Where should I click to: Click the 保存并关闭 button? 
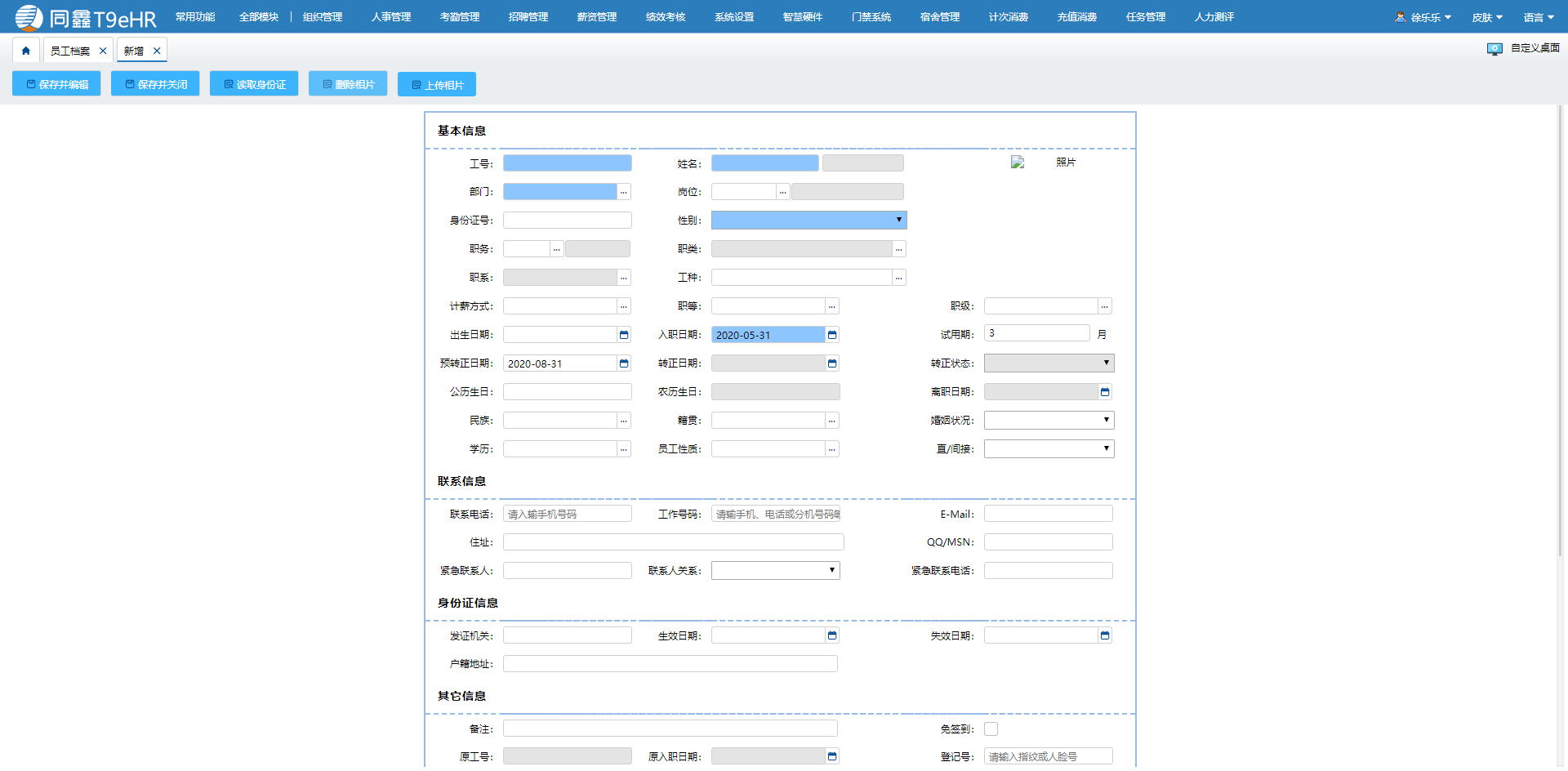[155, 84]
